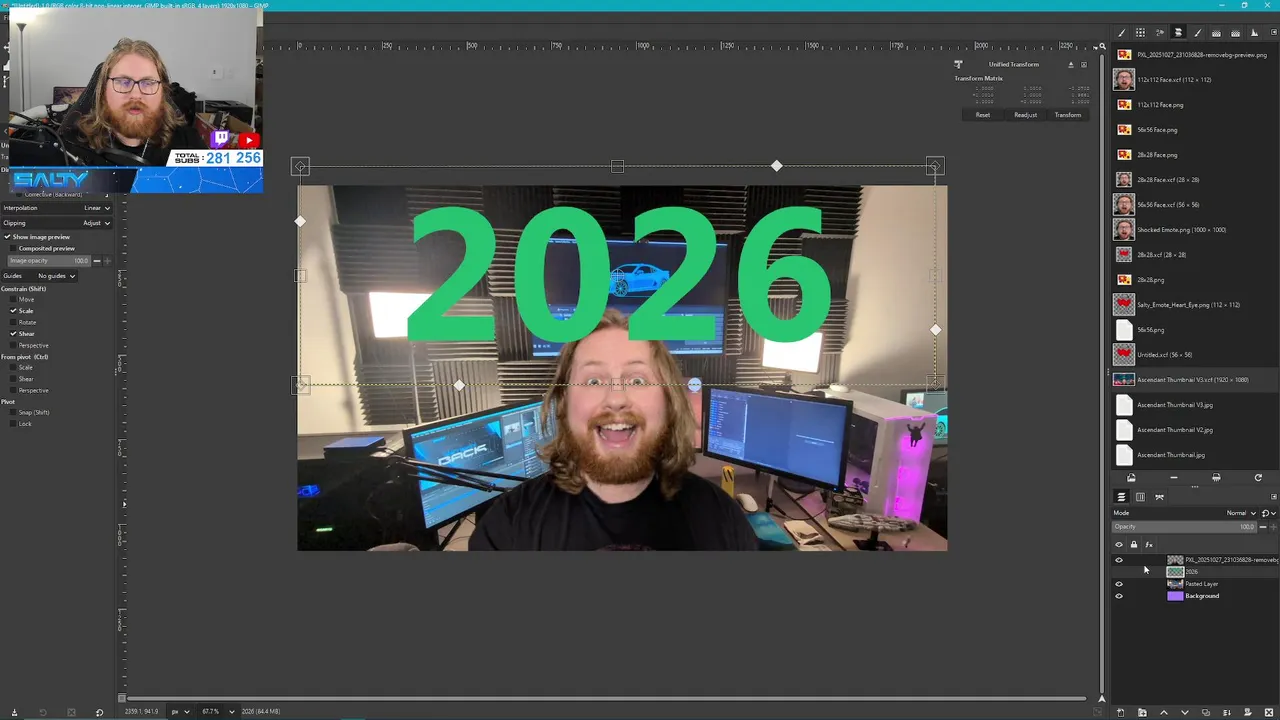Hide the Background layer eye icon

pos(1119,596)
